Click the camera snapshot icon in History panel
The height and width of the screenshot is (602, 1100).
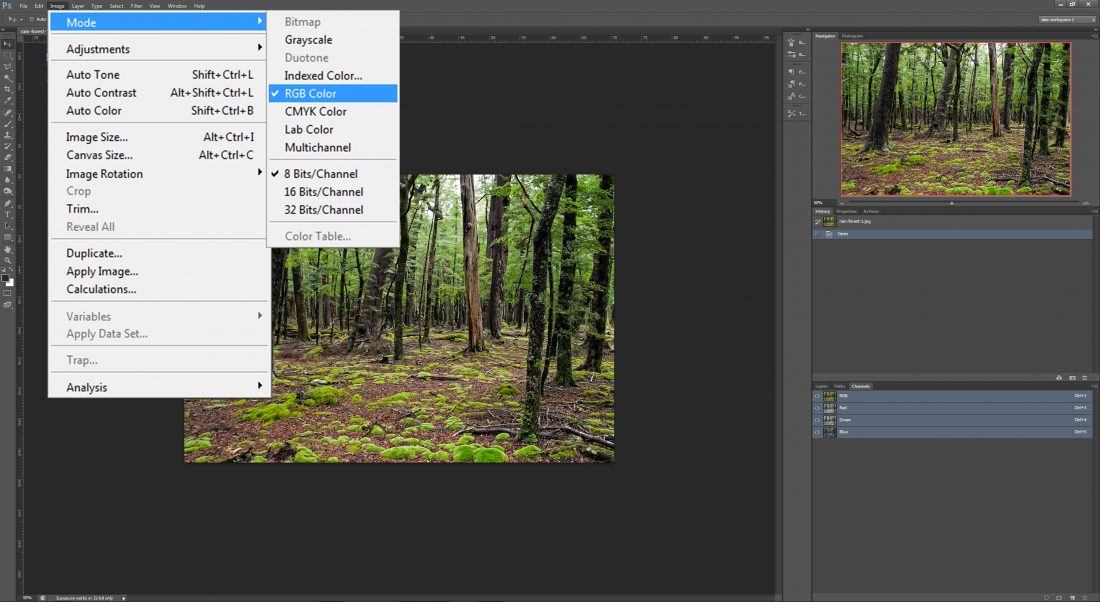[1072, 378]
